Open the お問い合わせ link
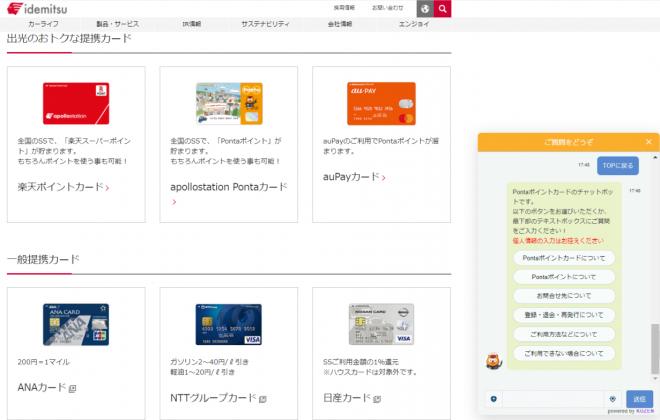 [x=388, y=8]
